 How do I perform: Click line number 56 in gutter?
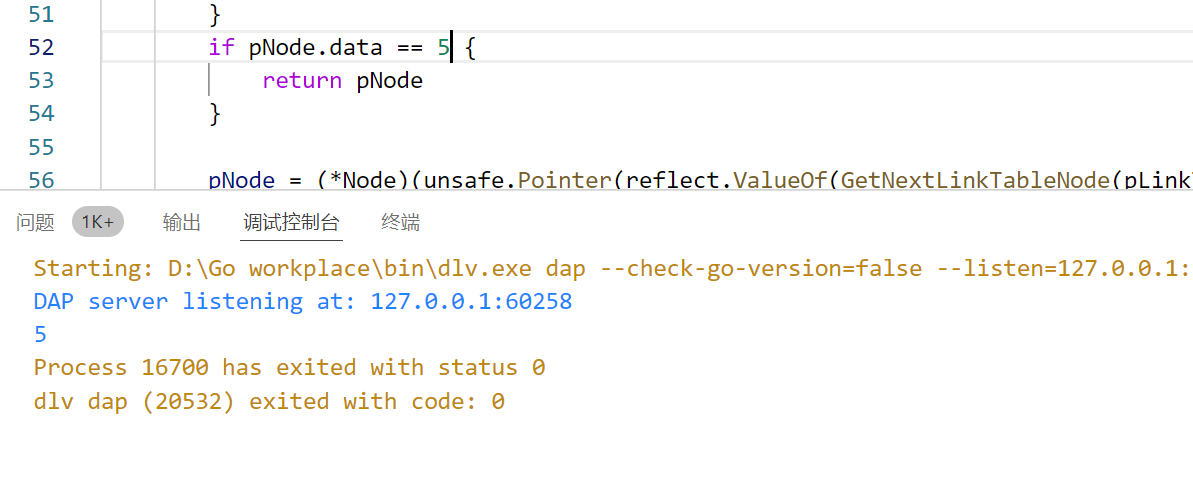41,180
